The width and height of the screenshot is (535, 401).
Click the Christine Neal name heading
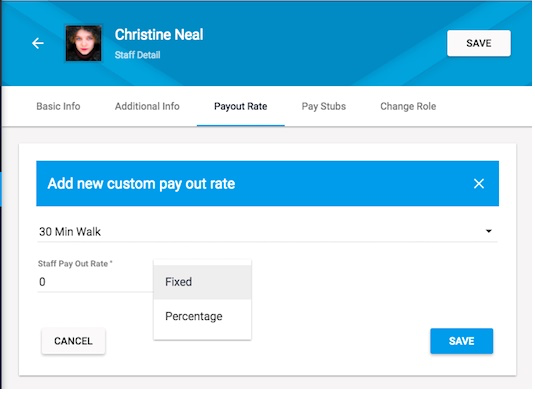click(x=159, y=35)
